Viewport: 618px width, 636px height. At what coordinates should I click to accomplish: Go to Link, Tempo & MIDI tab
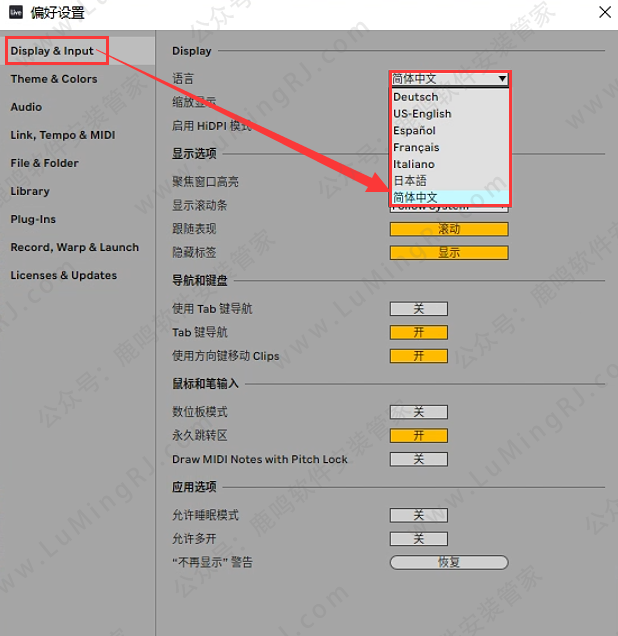click(63, 135)
